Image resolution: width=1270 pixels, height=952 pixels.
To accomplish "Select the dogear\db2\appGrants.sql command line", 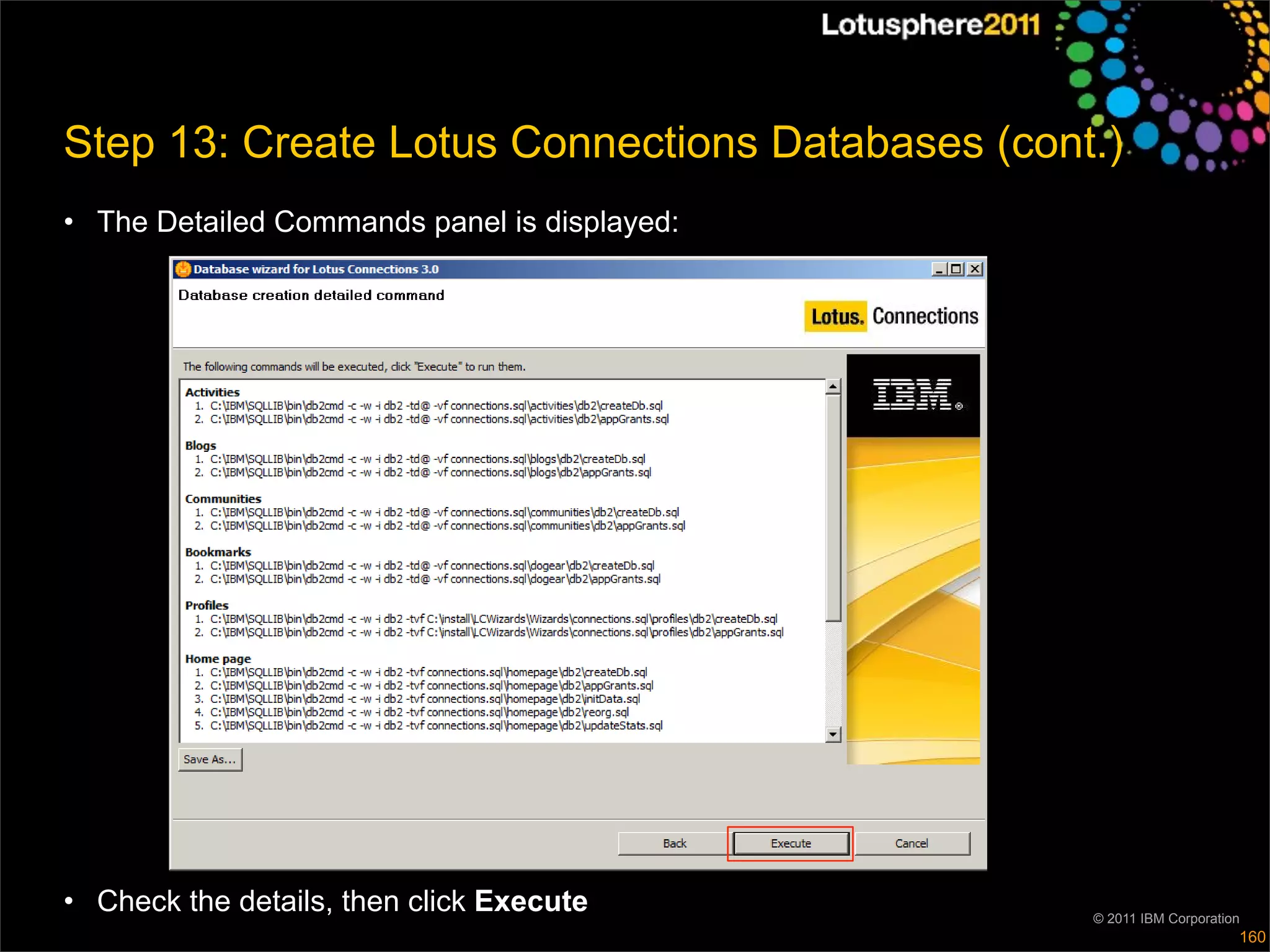I will point(427,580).
